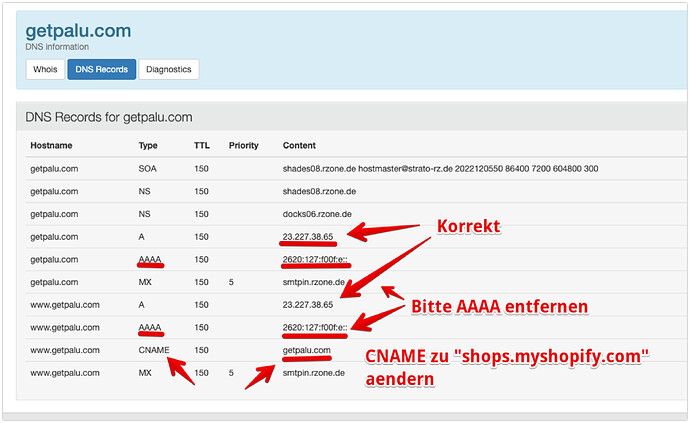Click the Content column header

click(299, 146)
